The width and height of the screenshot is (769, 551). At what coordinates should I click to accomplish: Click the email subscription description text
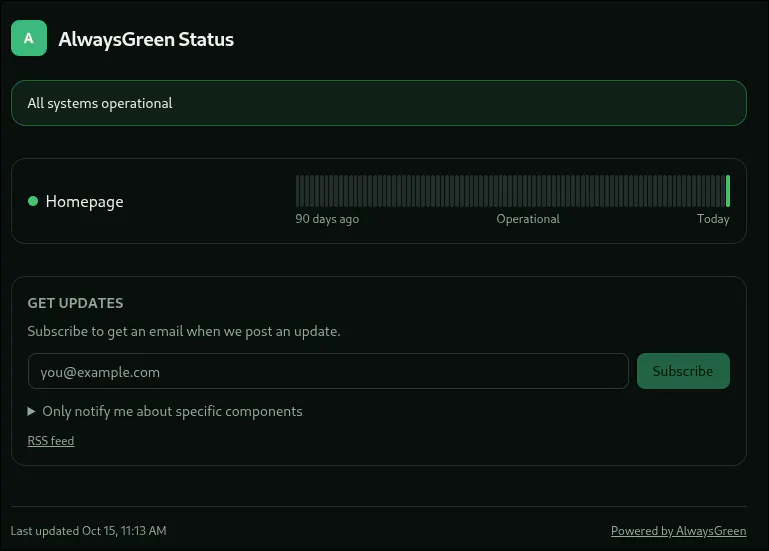point(184,332)
